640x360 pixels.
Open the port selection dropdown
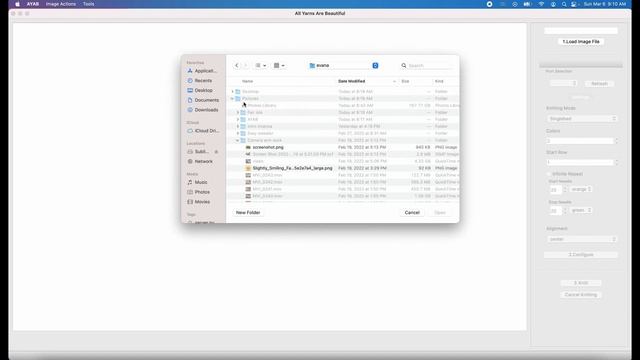point(563,83)
